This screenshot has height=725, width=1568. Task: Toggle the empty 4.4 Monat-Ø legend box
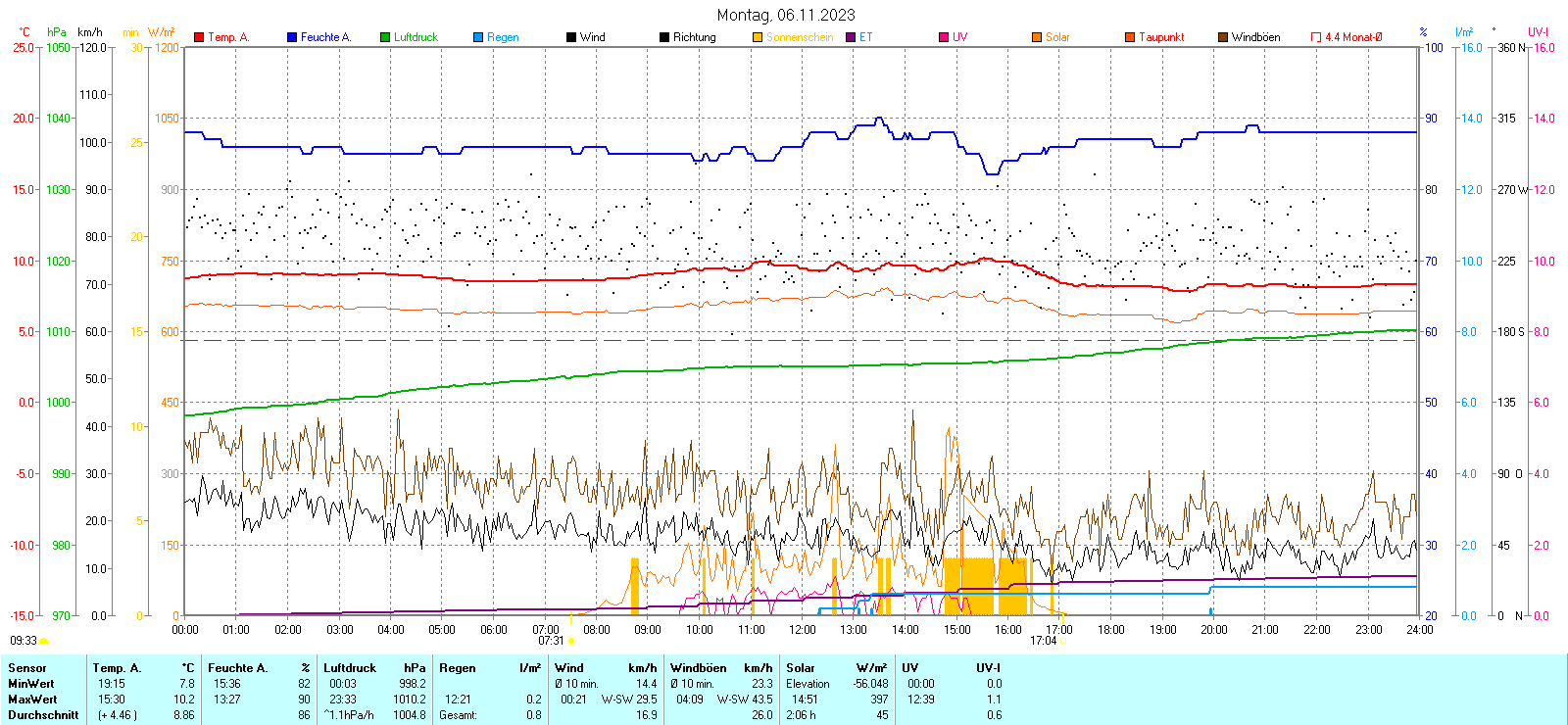click(1316, 37)
